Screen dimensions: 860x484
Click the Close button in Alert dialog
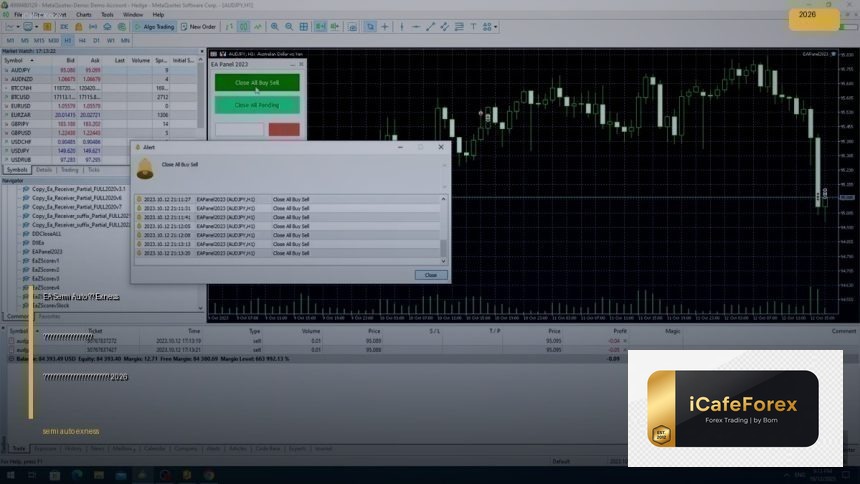click(x=430, y=274)
